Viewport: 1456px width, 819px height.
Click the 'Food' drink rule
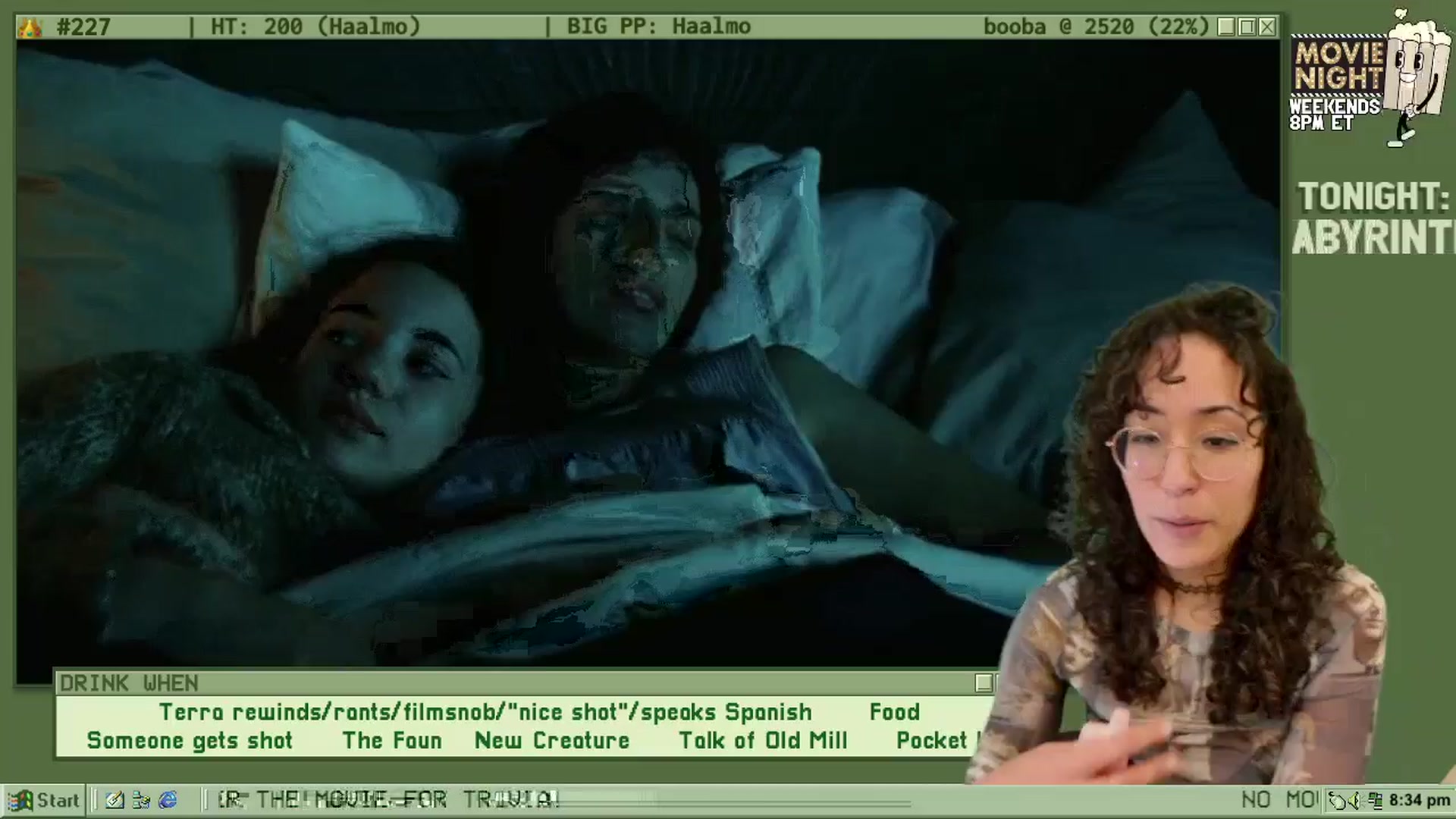pyautogui.click(x=895, y=712)
